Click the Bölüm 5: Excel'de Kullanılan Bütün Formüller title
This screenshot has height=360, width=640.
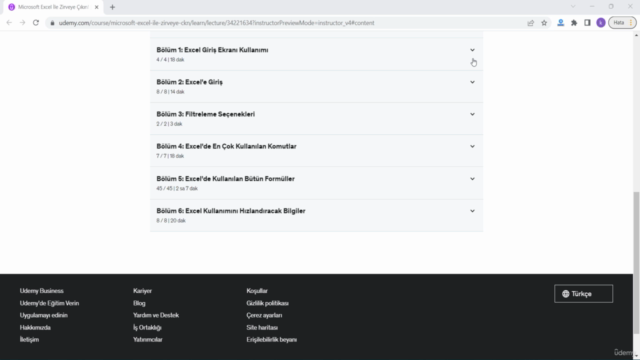click(x=225, y=179)
